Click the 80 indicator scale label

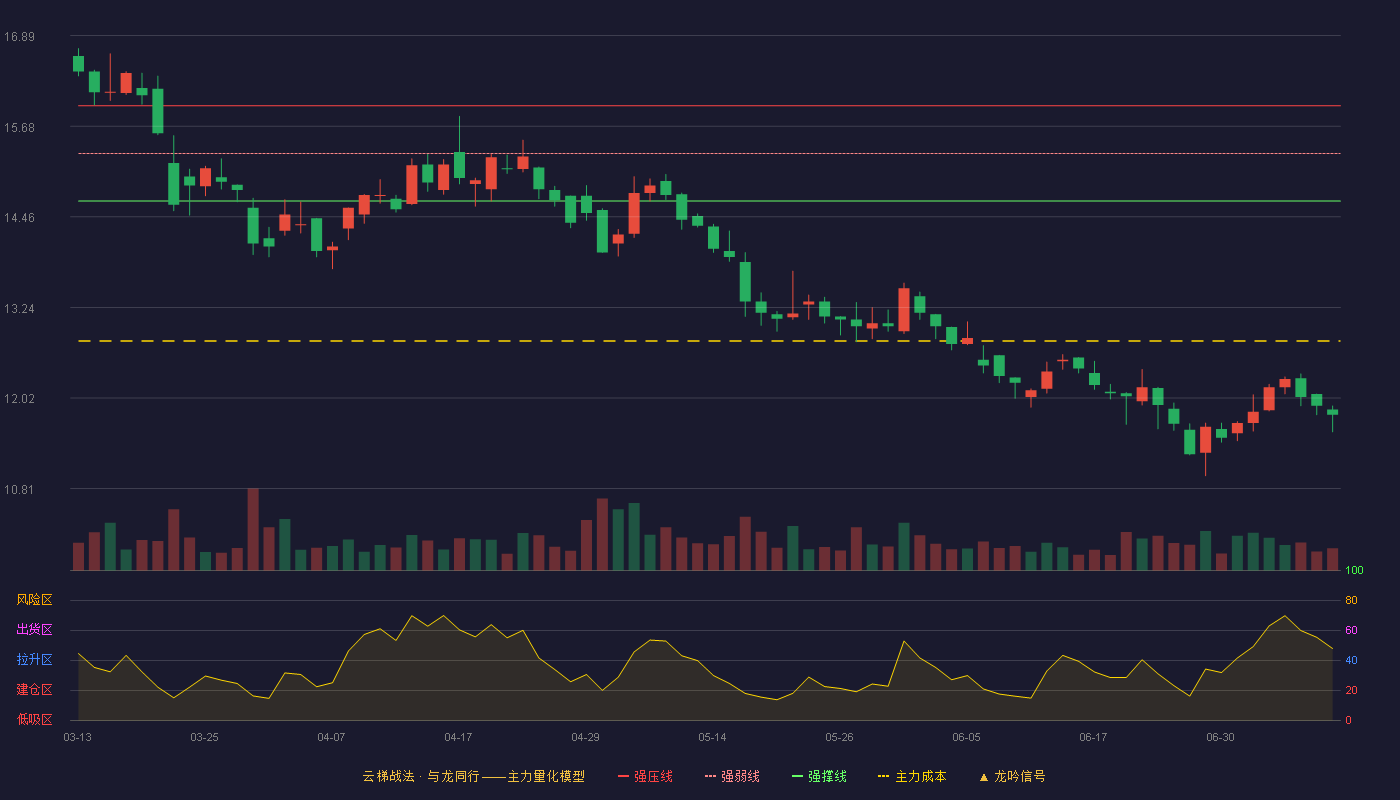(1351, 600)
